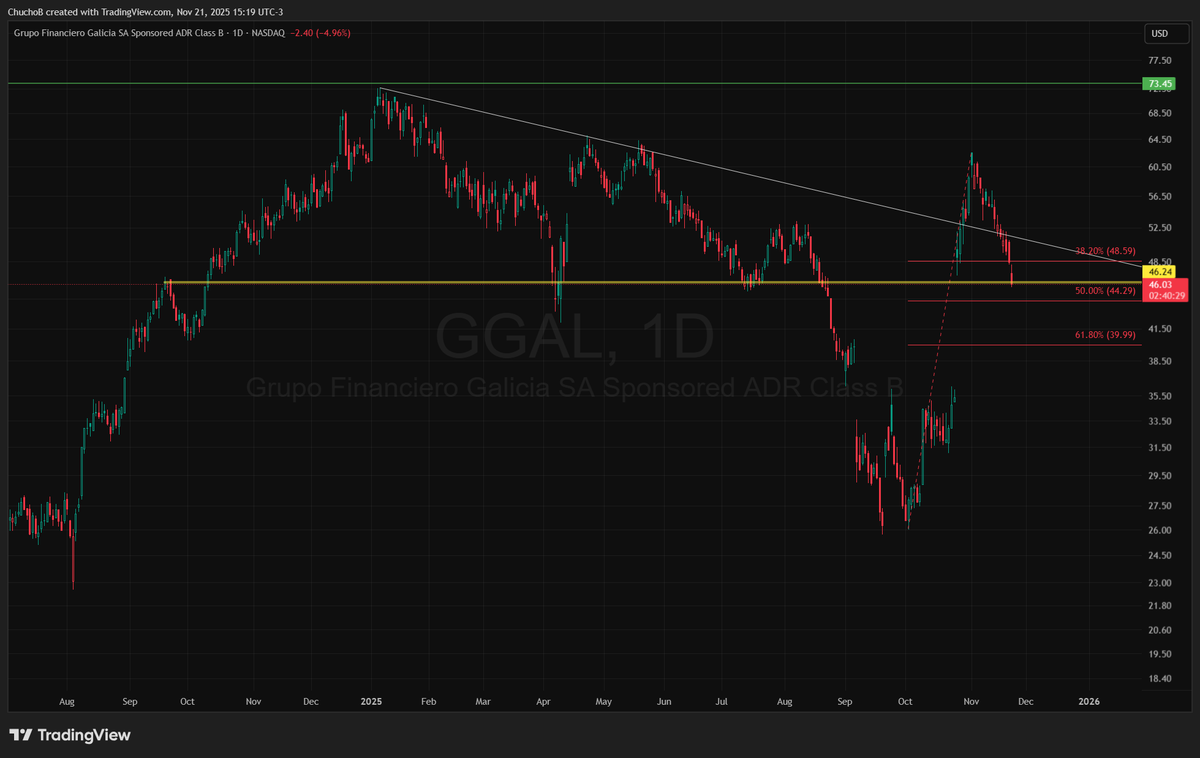Click the 31.50 price axis value
Screen dimensions: 1200x758
point(1161,448)
